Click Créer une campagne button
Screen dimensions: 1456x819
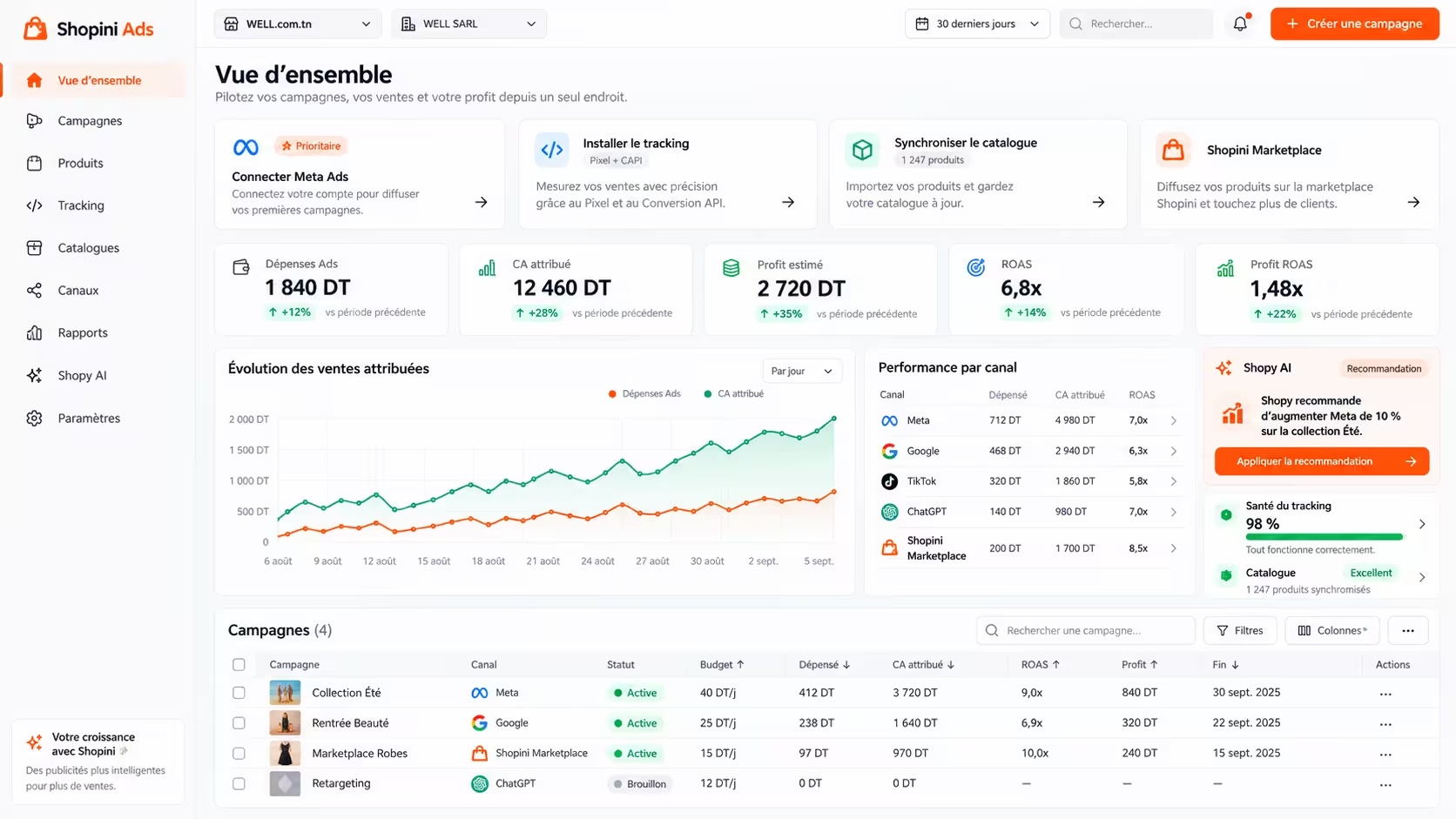coord(1354,23)
